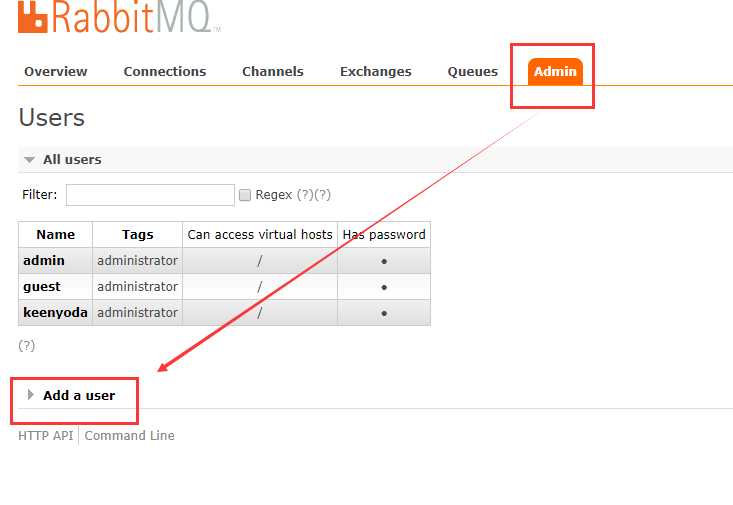Click the Users page heading
Image resolution: width=733 pixels, height=505 pixels.
[x=51, y=117]
